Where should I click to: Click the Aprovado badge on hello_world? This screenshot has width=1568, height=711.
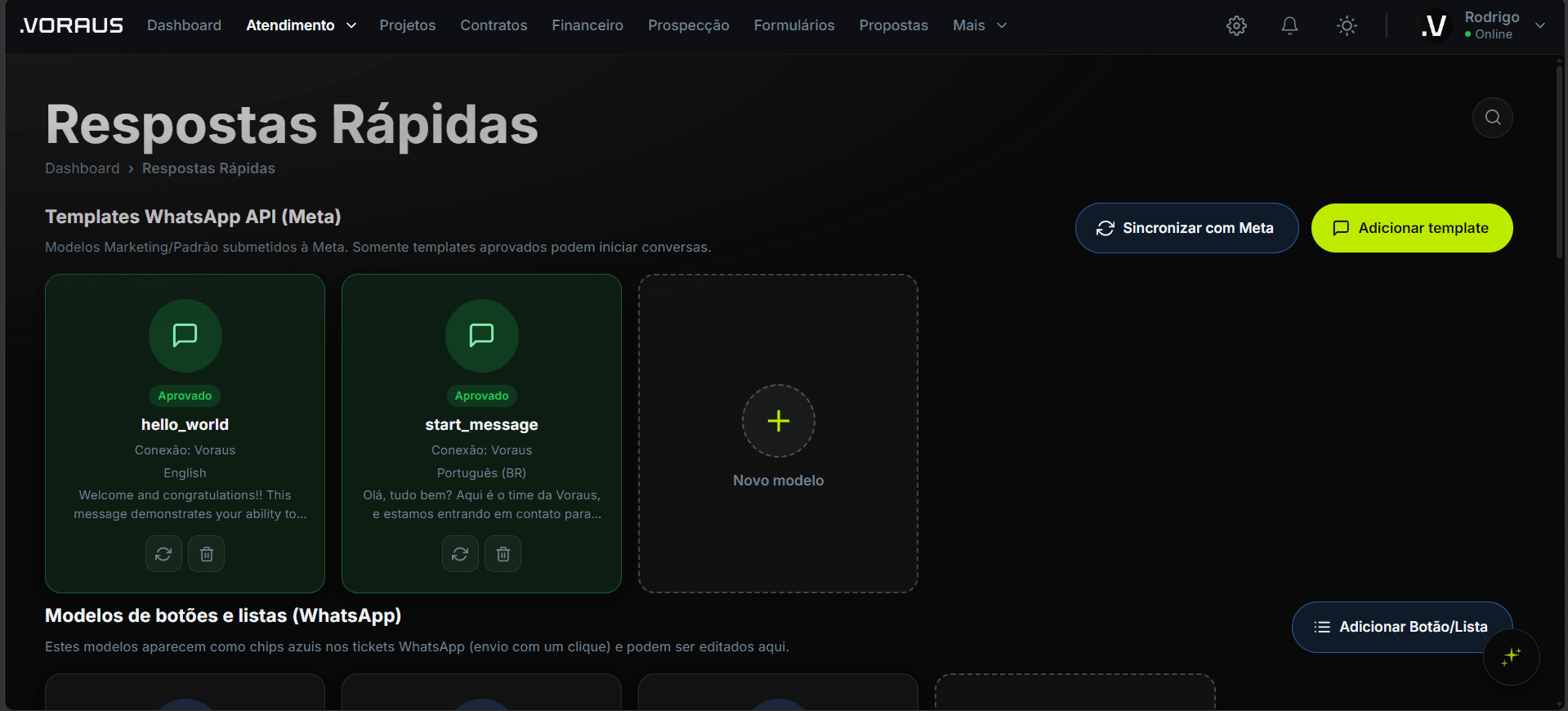[185, 396]
